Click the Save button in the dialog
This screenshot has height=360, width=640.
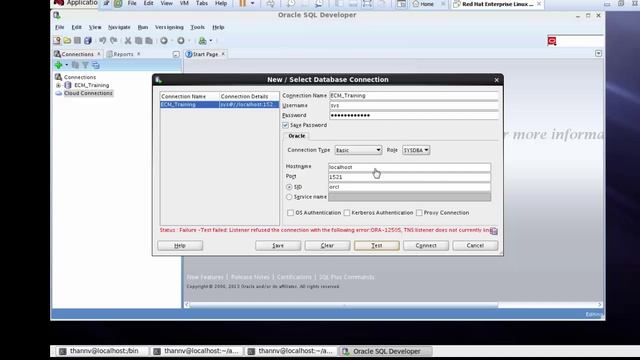278,245
